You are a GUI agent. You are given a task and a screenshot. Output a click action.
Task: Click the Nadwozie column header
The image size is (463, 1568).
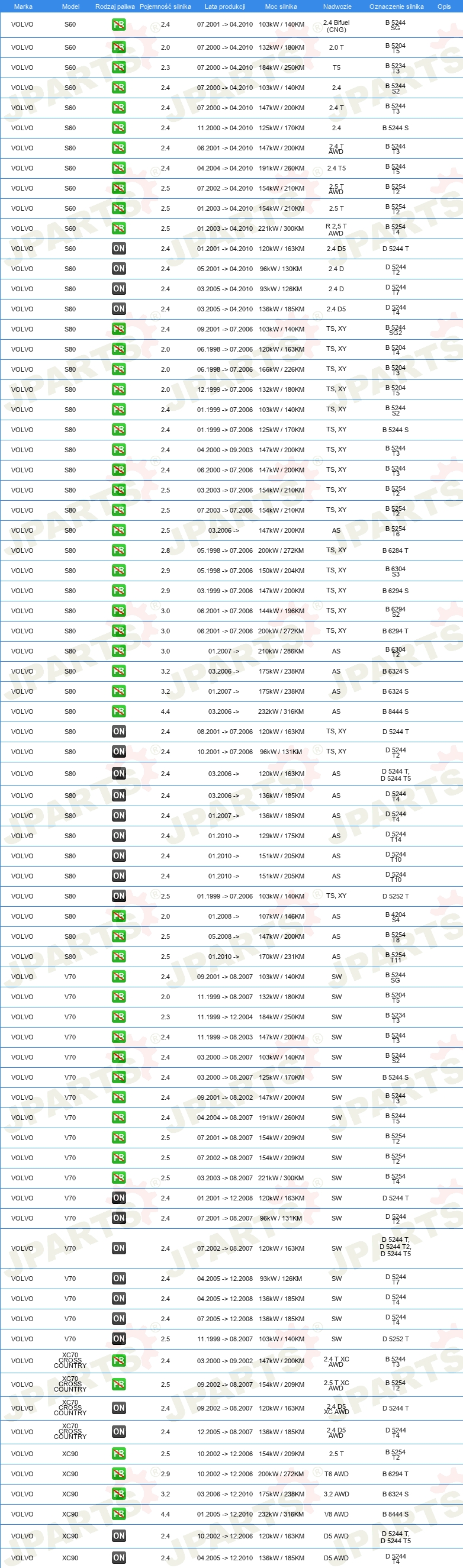337,7
